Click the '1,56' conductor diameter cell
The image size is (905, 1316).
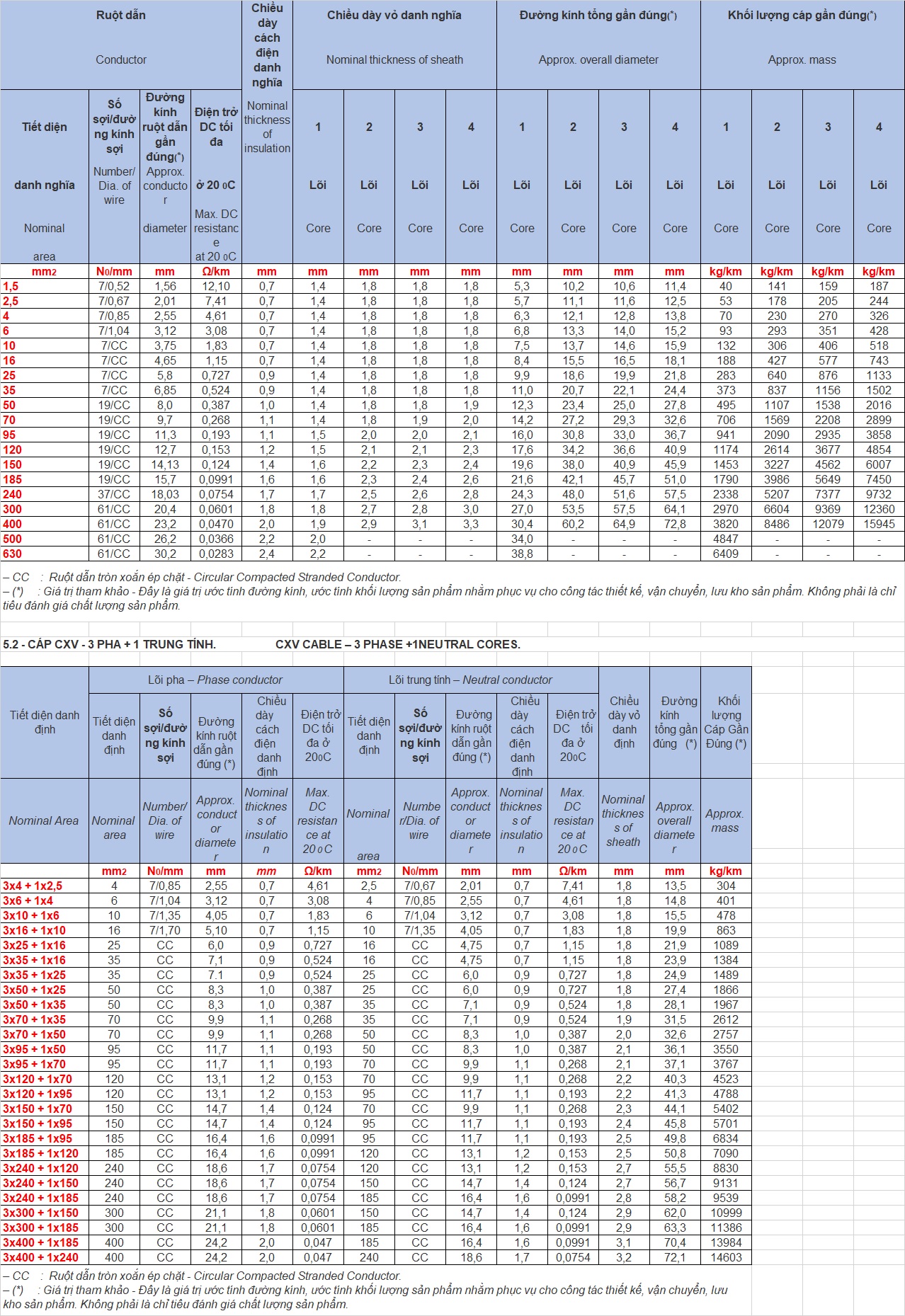point(165,286)
